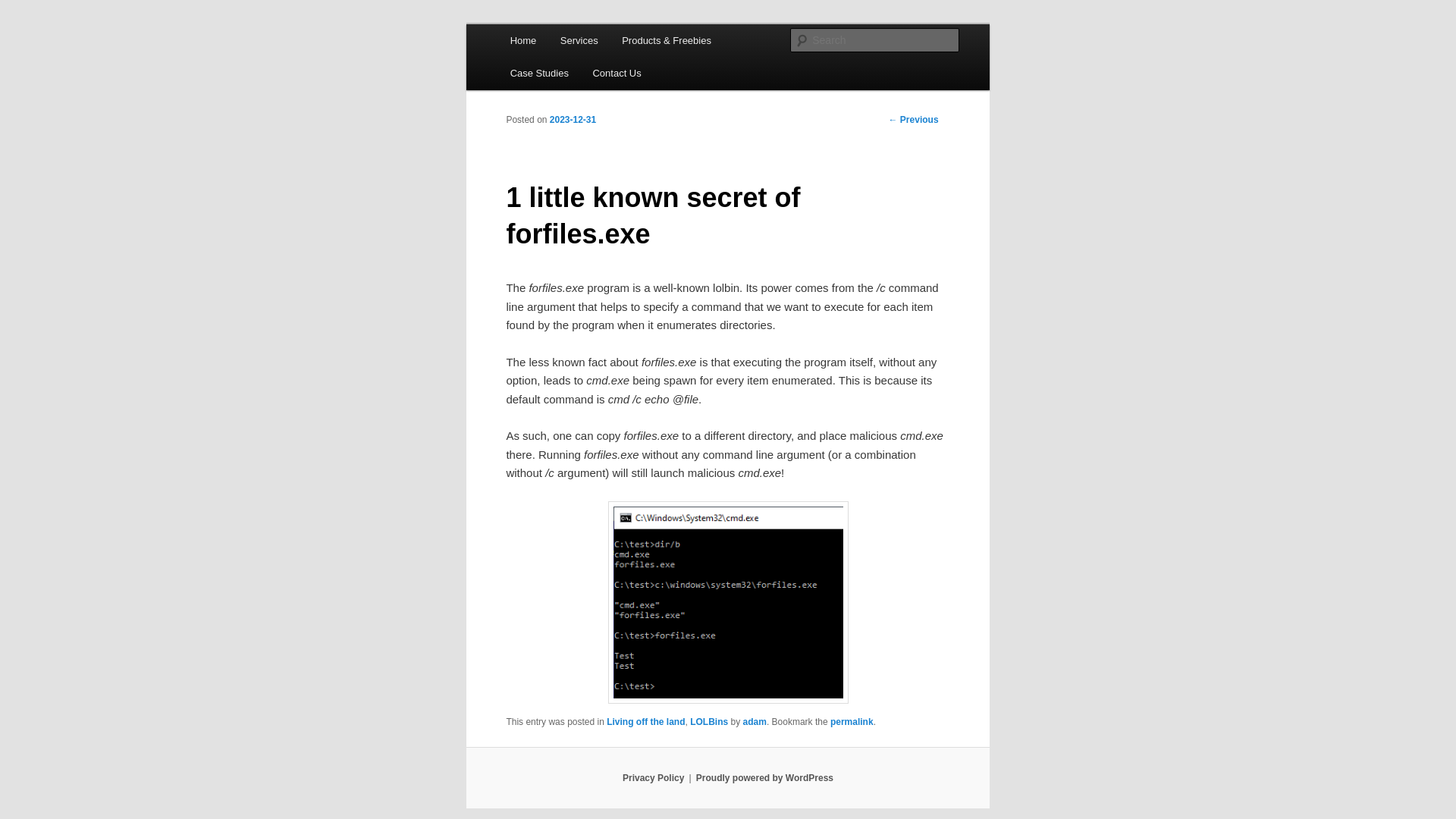Viewport: 1456px width, 819px height.
Task: Click the Living off the land category tag
Action: [x=645, y=721]
